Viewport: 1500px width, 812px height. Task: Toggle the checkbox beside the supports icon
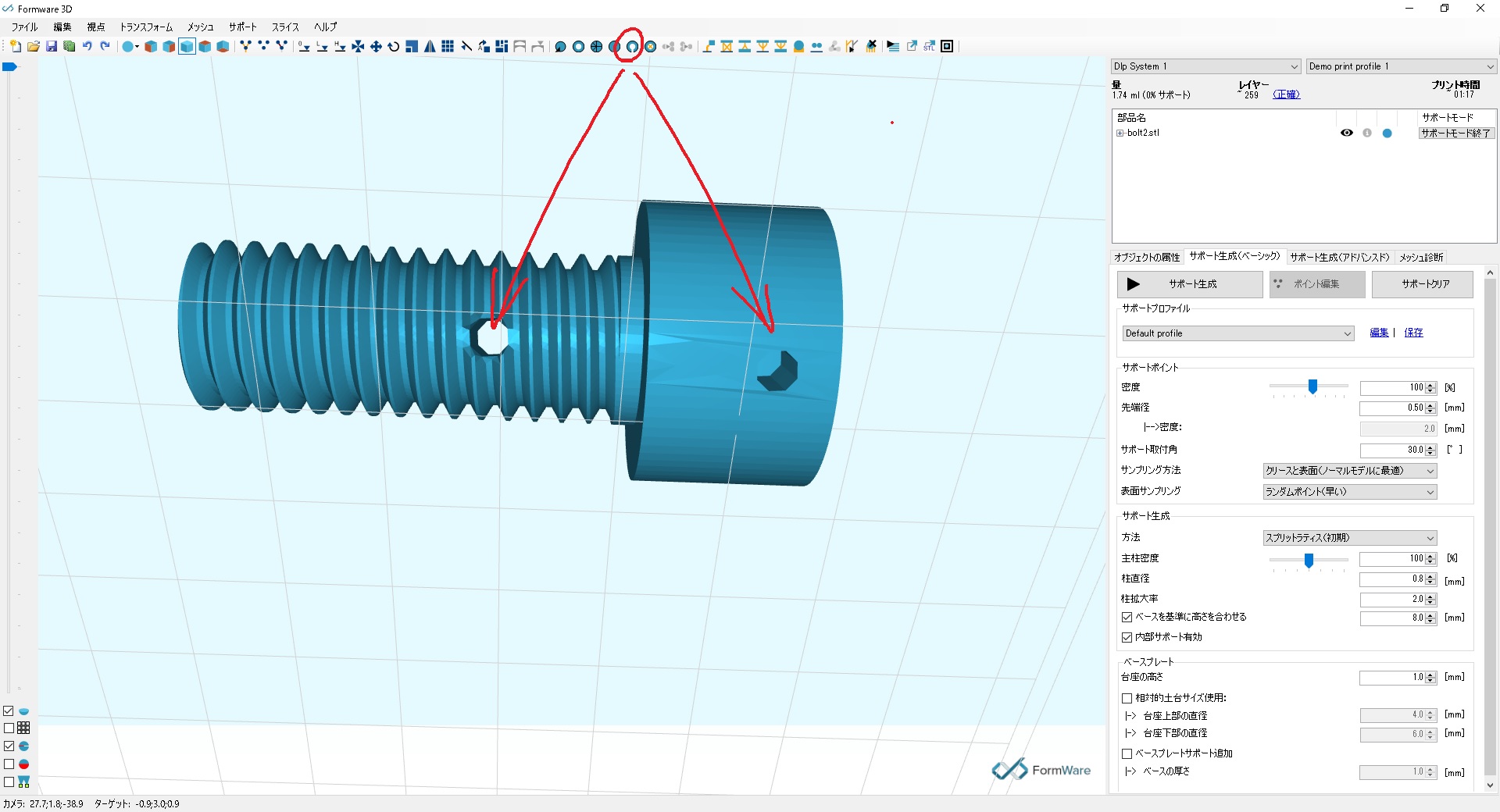[9, 782]
